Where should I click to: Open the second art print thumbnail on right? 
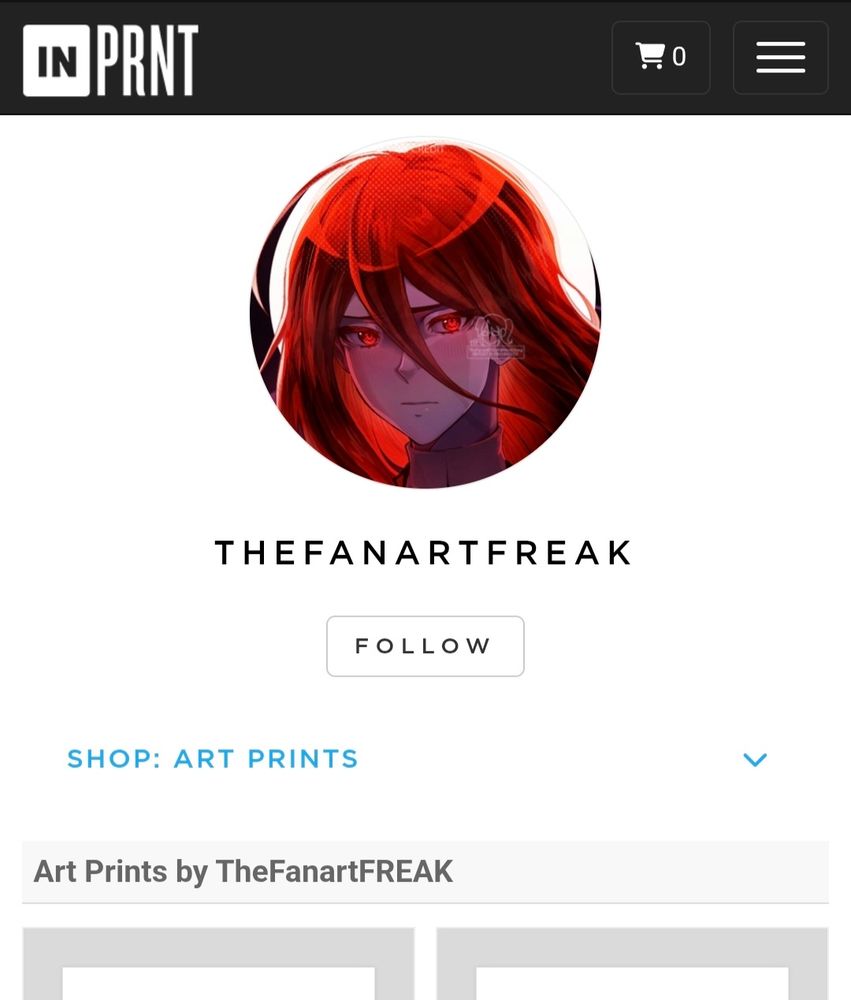pyautogui.click(x=632, y=964)
